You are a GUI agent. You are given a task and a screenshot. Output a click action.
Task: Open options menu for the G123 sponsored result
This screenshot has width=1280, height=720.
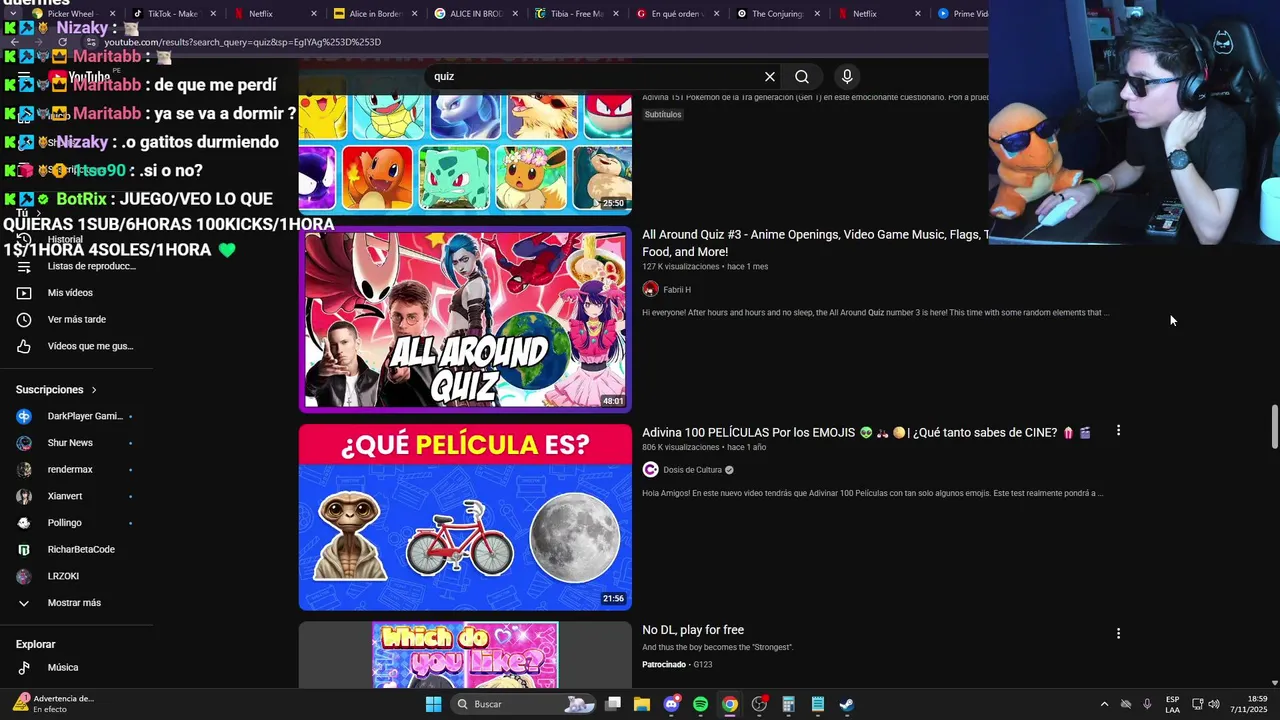pyautogui.click(x=1118, y=633)
